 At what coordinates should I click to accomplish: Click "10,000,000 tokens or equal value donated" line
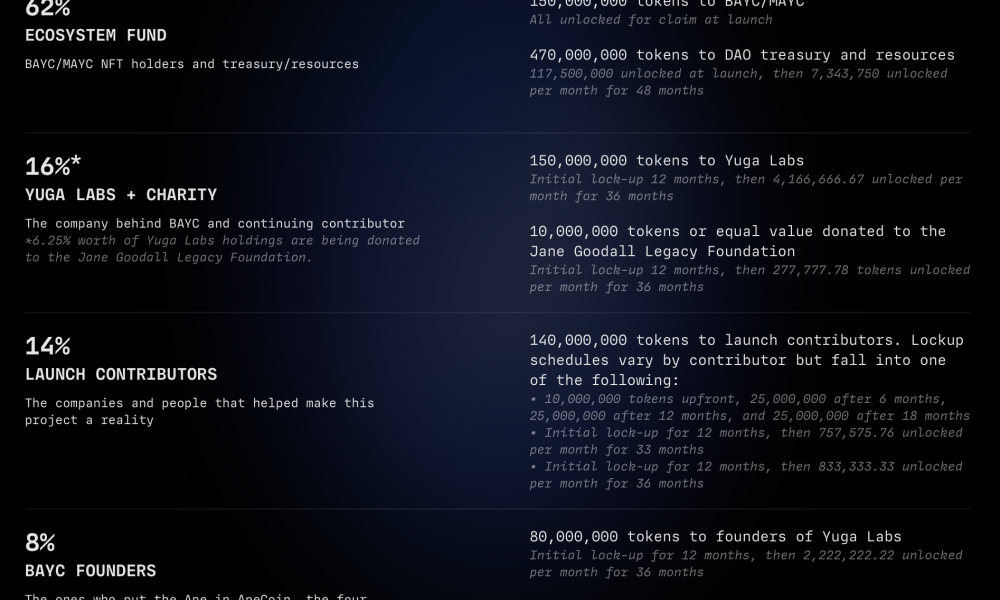(737, 241)
